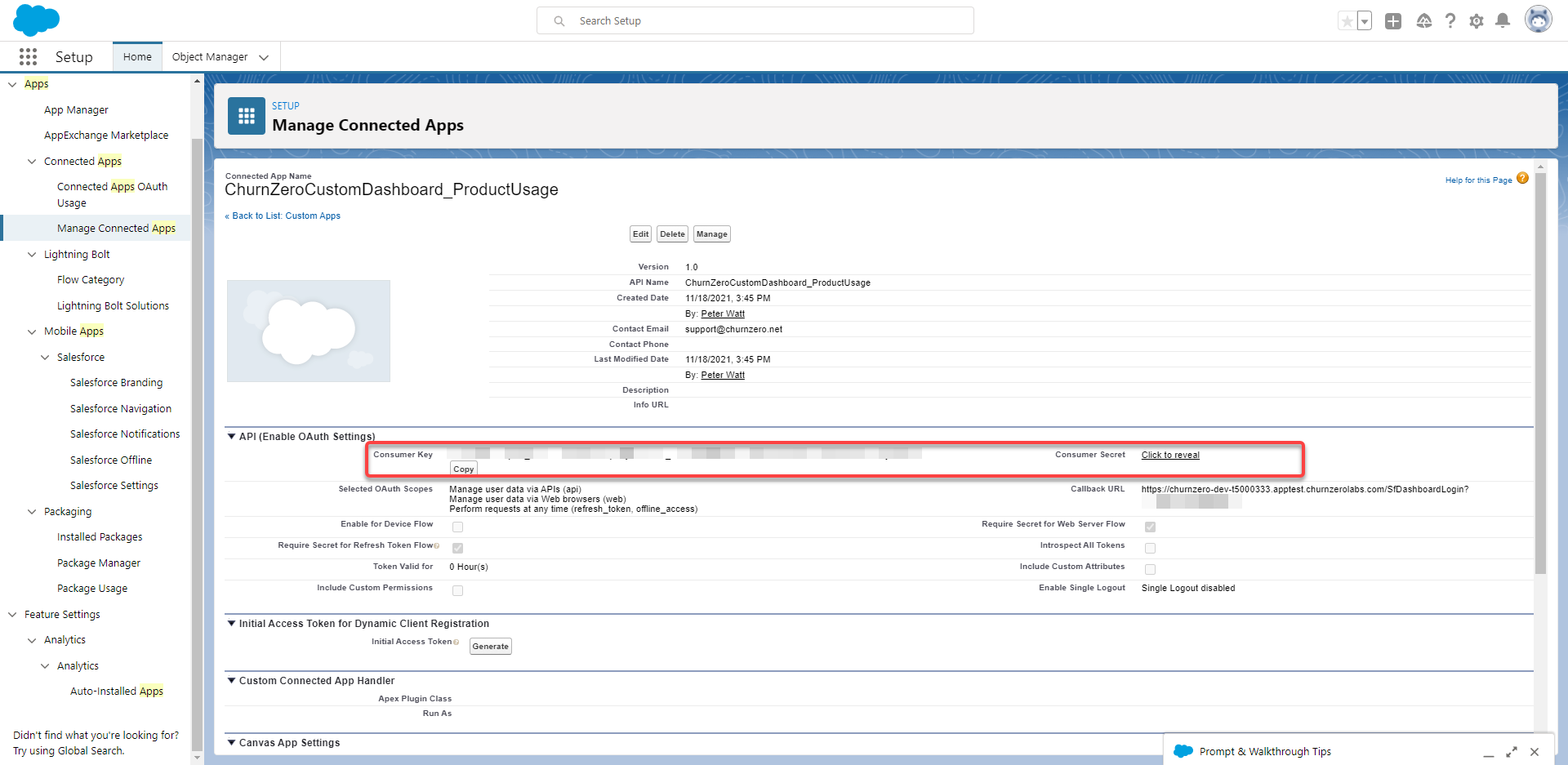Open the favorites list dropdown arrow
The height and width of the screenshot is (765, 1568).
(x=1365, y=21)
